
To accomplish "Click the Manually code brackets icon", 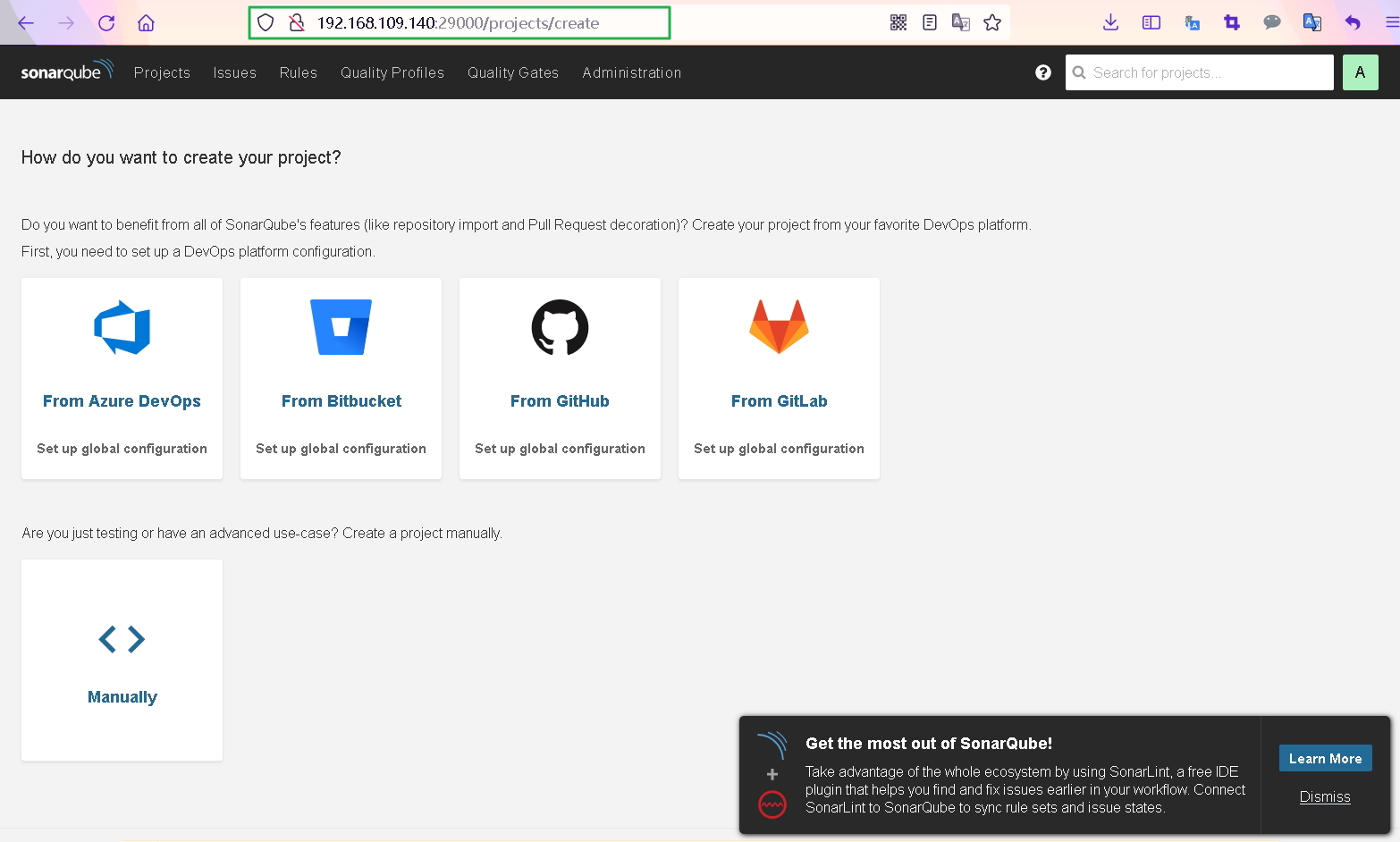I will pos(122,639).
